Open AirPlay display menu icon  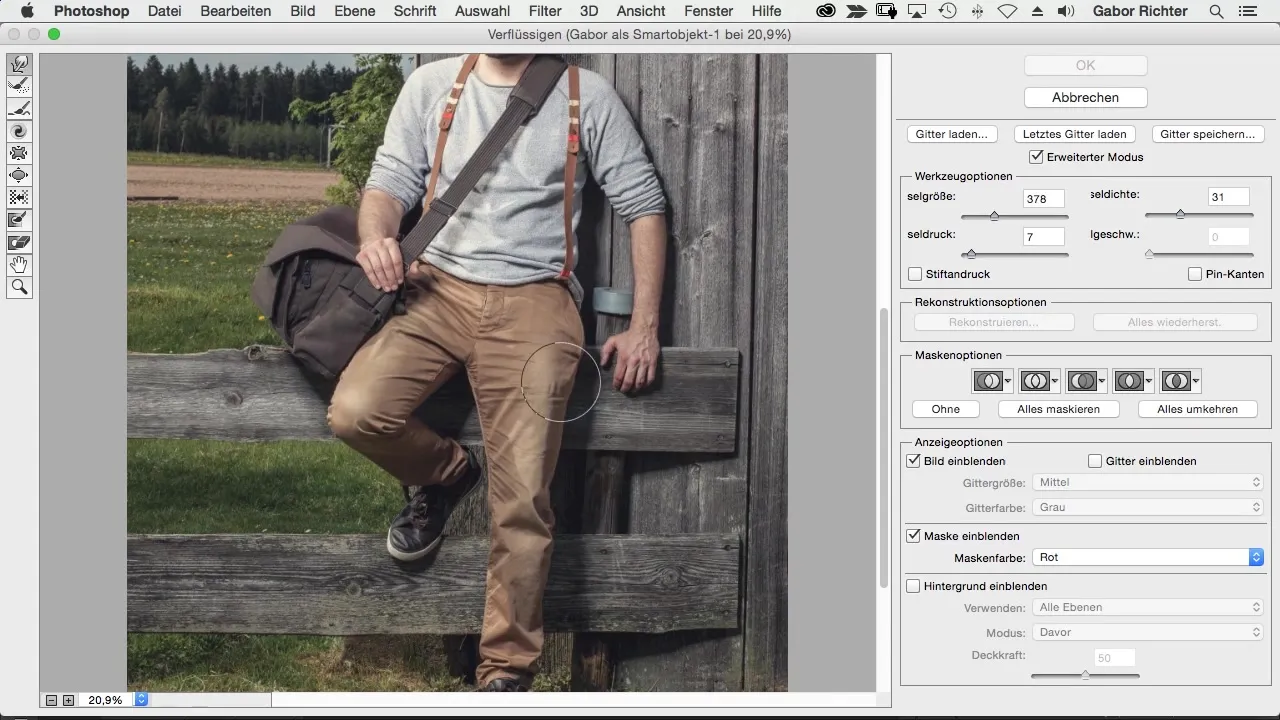click(x=918, y=11)
